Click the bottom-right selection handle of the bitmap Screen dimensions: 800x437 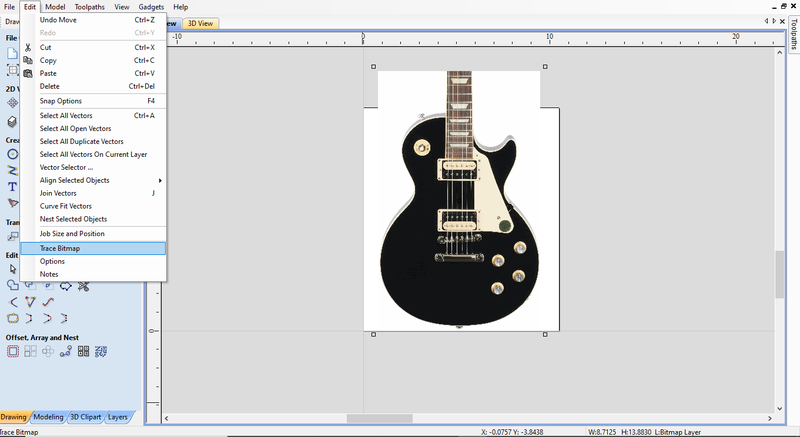click(x=545, y=335)
